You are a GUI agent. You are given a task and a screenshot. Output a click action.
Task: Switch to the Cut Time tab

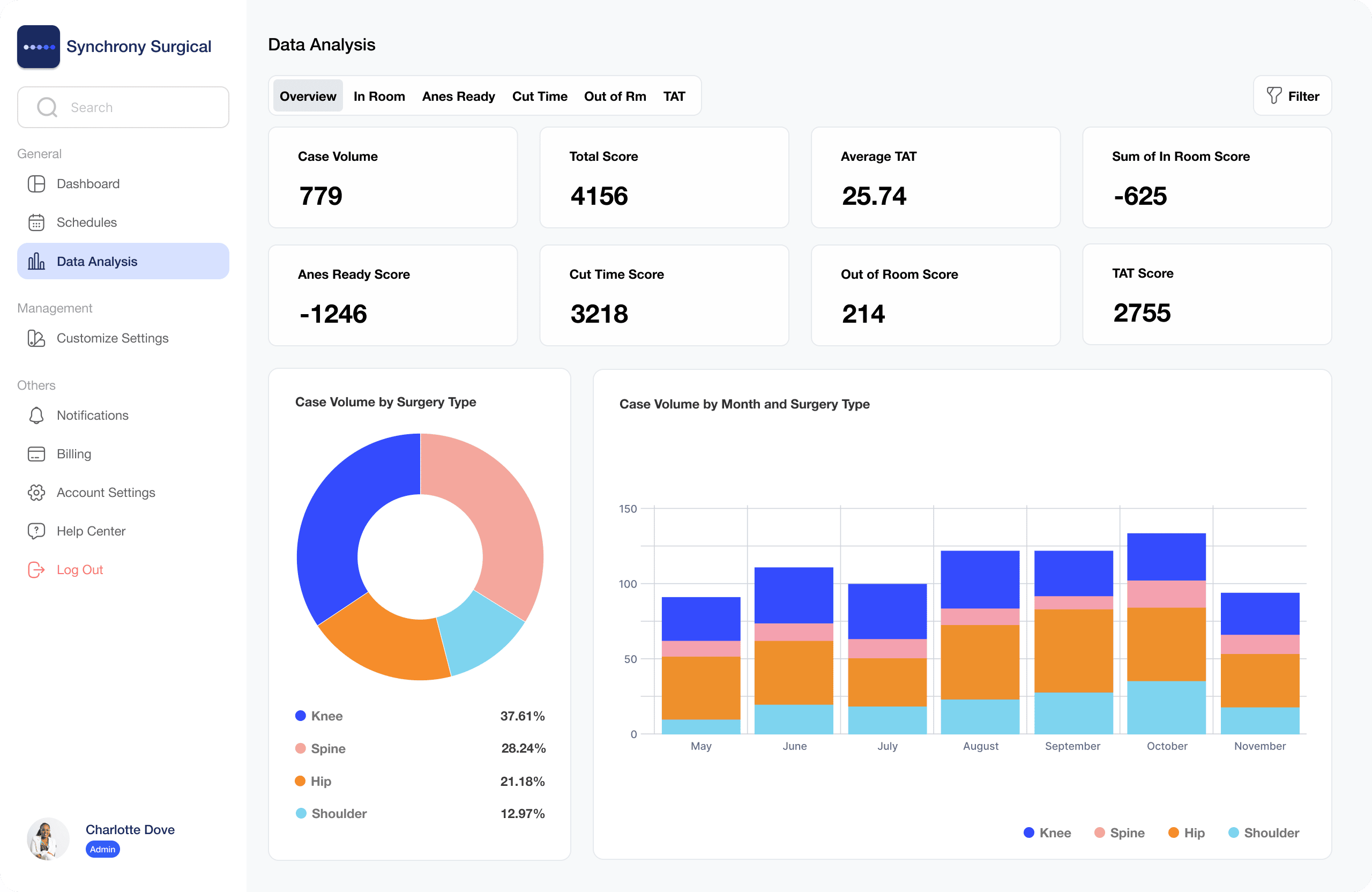tap(539, 96)
